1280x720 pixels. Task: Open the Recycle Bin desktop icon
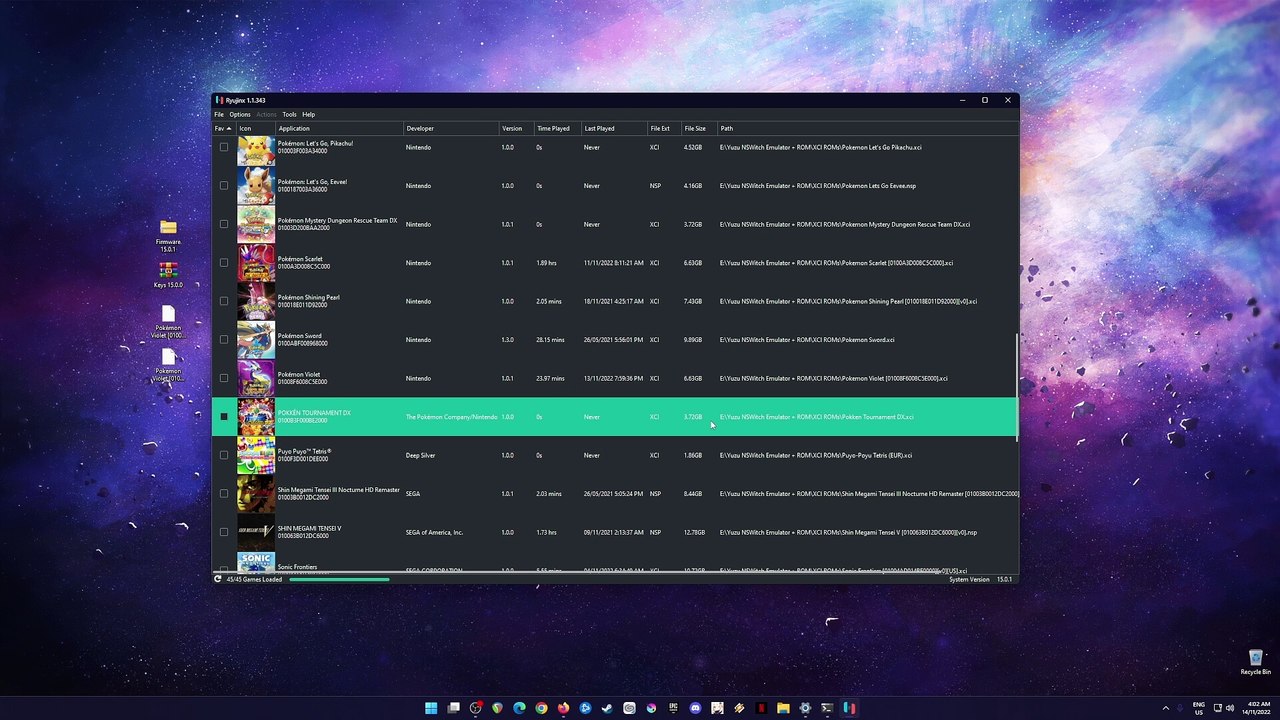(x=1255, y=662)
